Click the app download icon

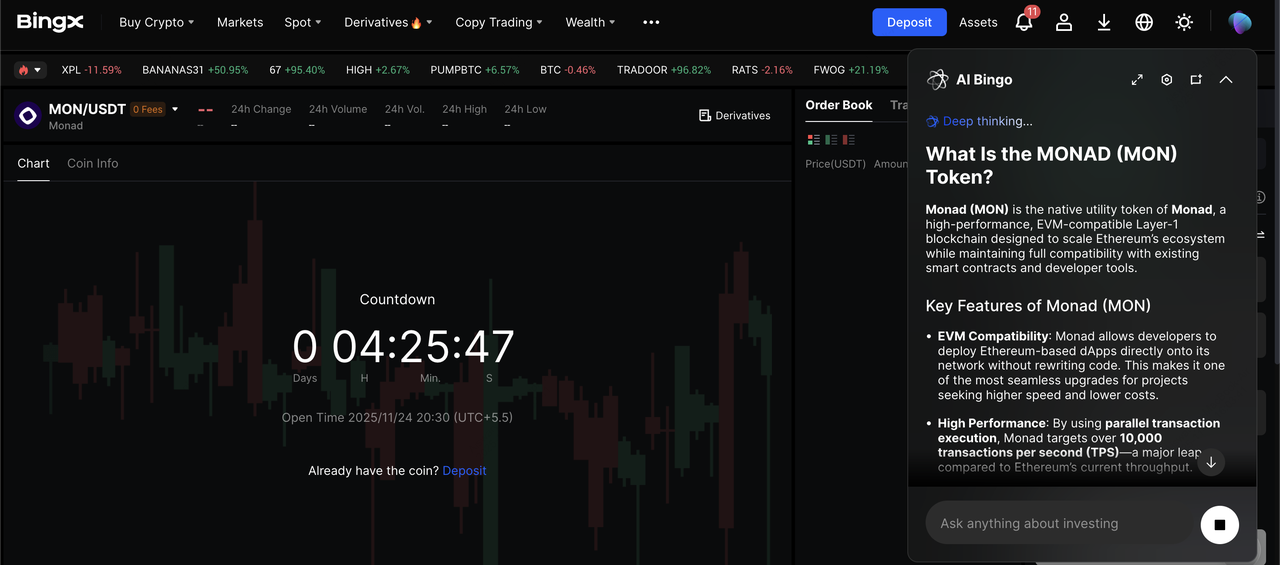[1104, 22]
